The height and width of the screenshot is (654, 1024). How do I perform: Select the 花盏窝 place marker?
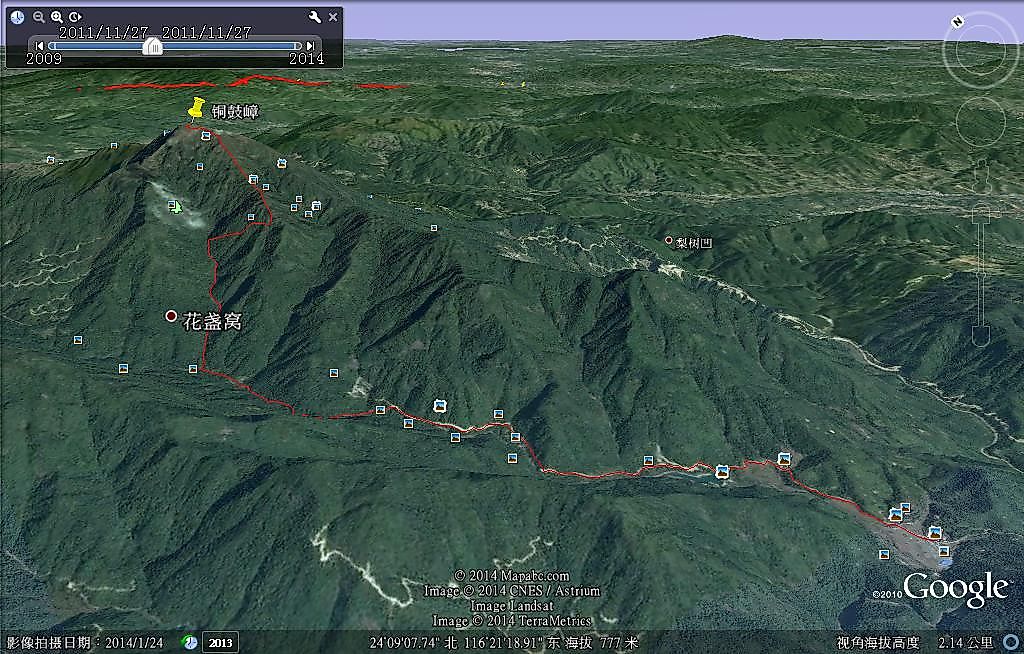pos(172,316)
